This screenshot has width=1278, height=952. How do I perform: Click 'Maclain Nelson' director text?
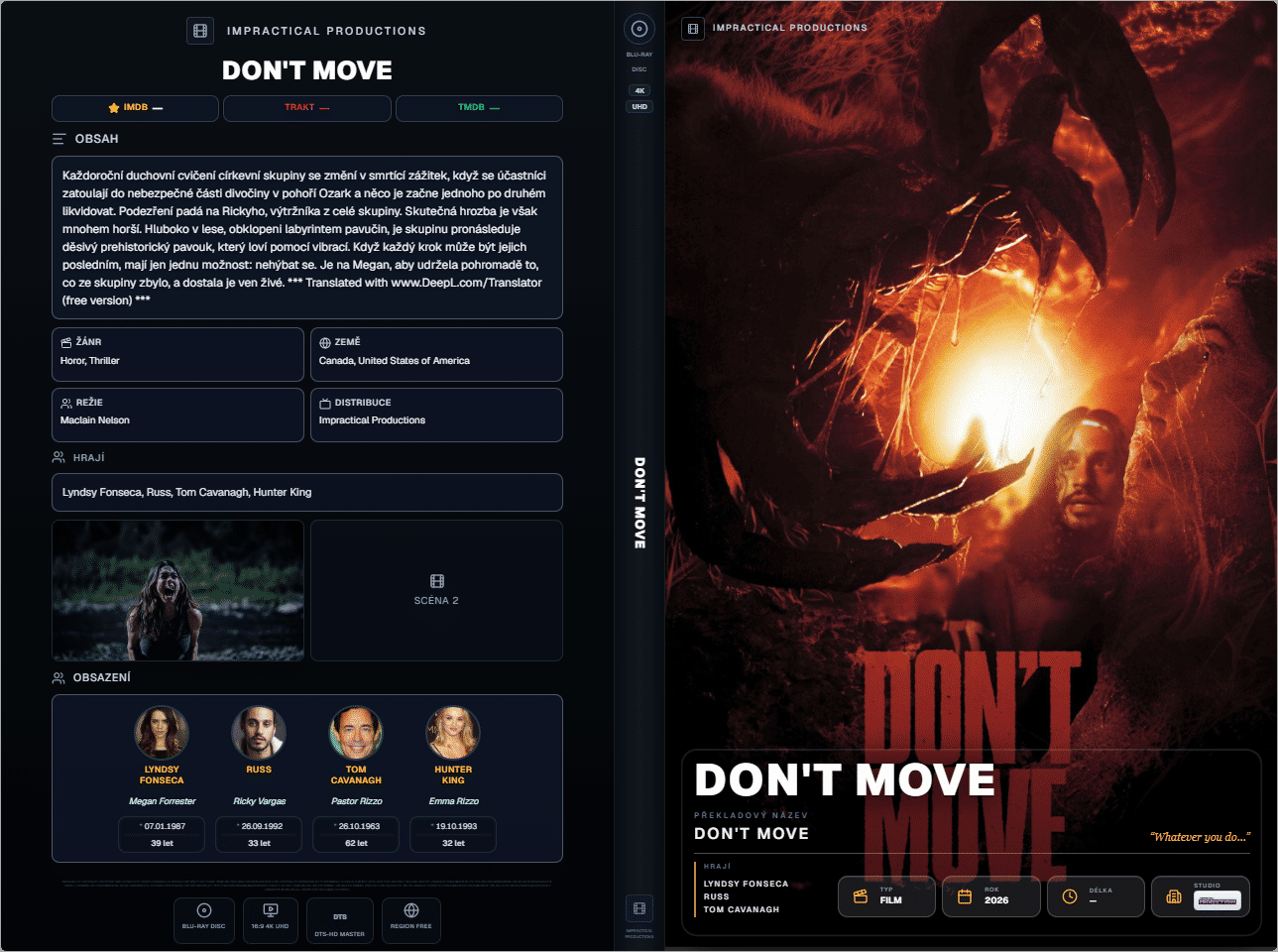(x=95, y=420)
